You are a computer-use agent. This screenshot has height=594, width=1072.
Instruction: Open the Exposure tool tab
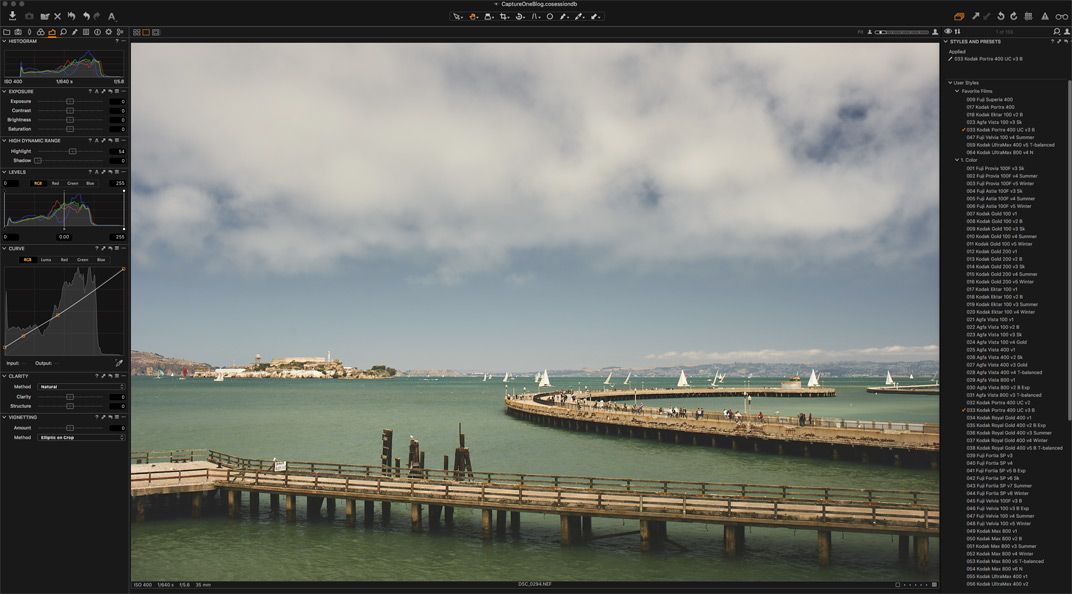click(x=52, y=32)
